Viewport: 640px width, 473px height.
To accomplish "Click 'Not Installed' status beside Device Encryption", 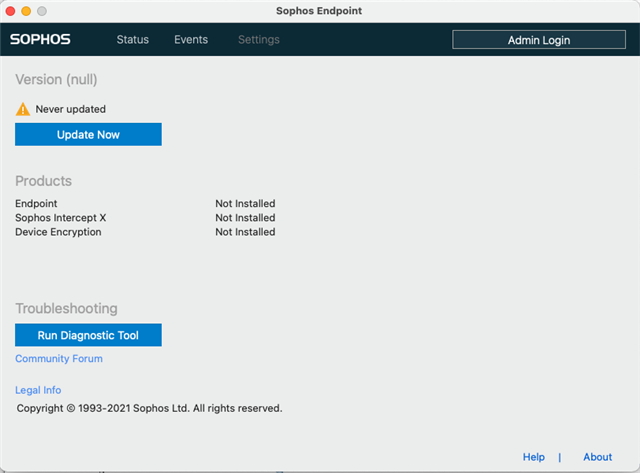I will click(245, 232).
